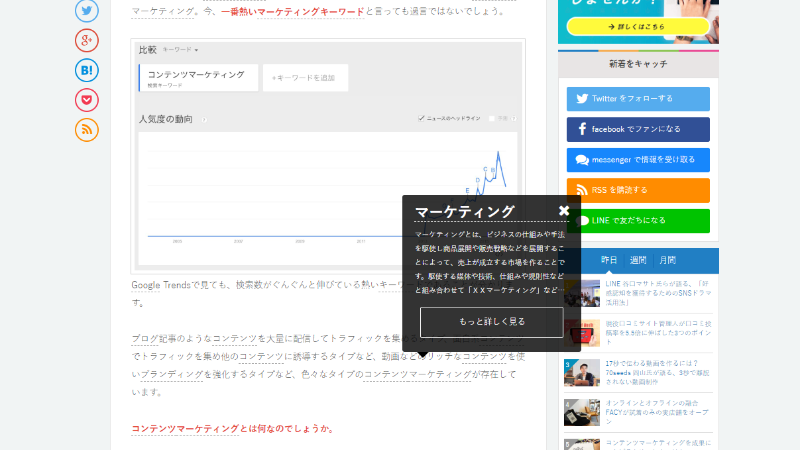
Task: Click messenger で情報を受け取る button
Action: (x=638, y=160)
